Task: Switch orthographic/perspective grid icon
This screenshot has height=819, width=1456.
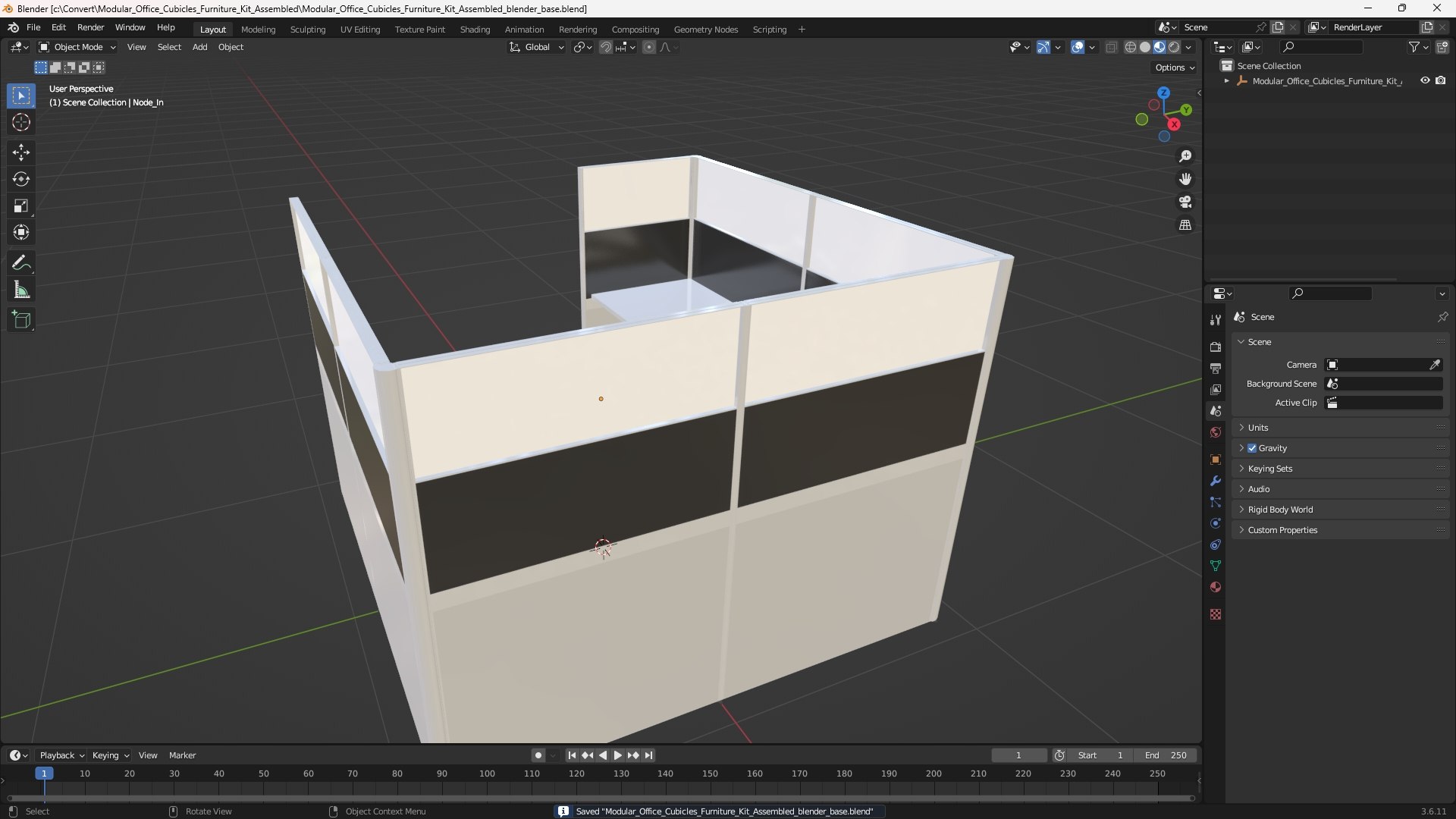Action: (1185, 225)
